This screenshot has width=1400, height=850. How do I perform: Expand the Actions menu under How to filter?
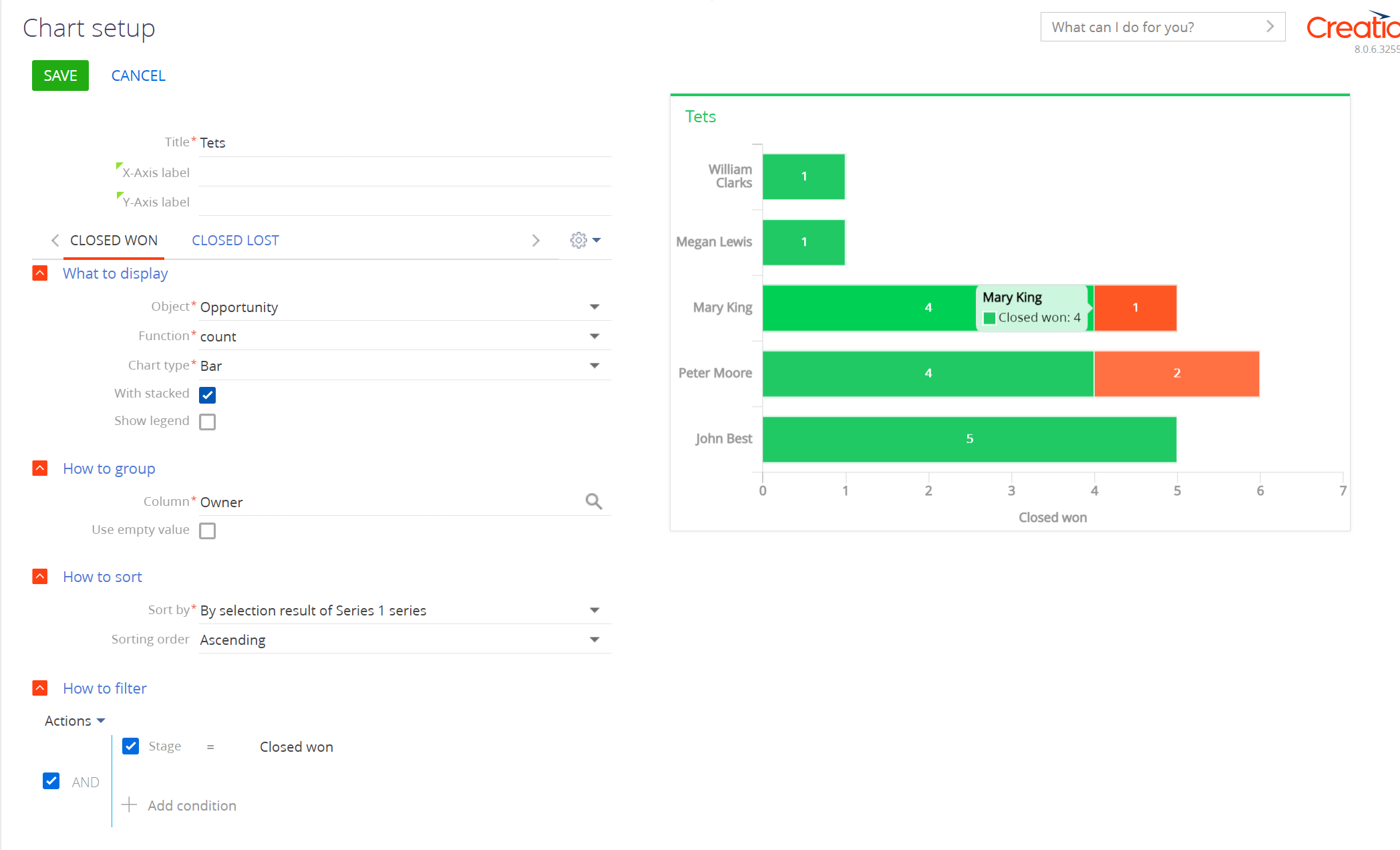[x=74, y=720]
